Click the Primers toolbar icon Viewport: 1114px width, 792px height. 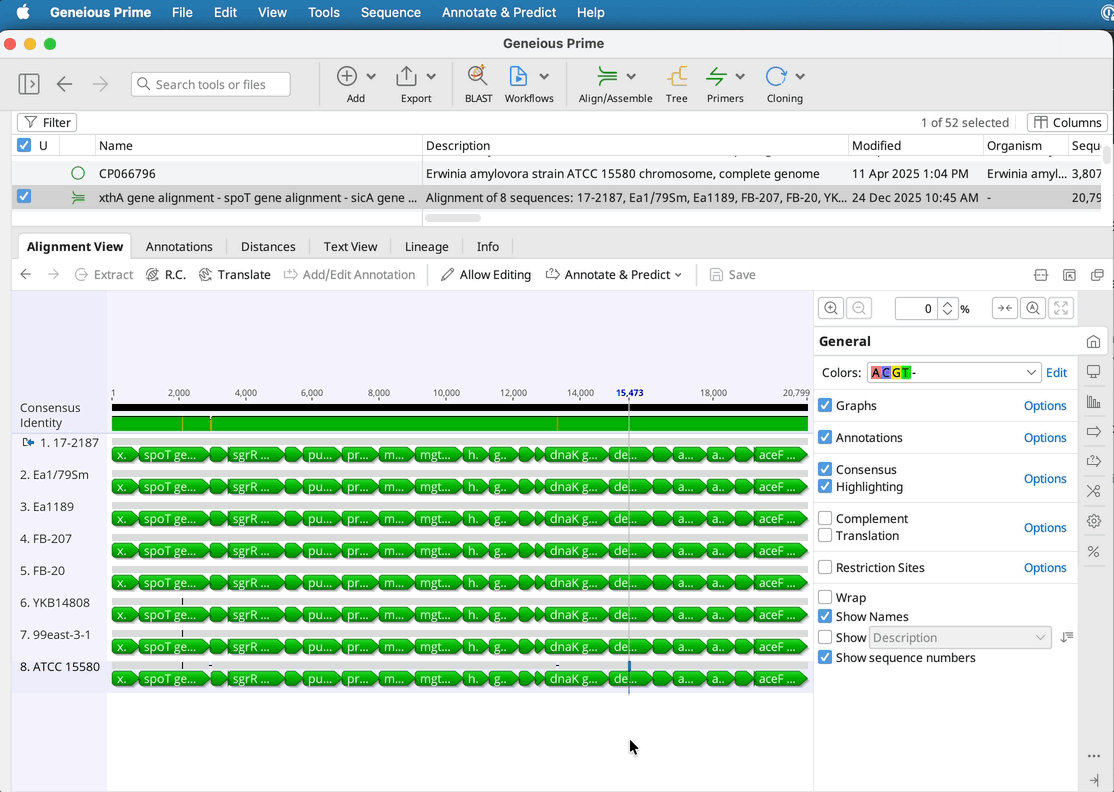[x=716, y=77]
